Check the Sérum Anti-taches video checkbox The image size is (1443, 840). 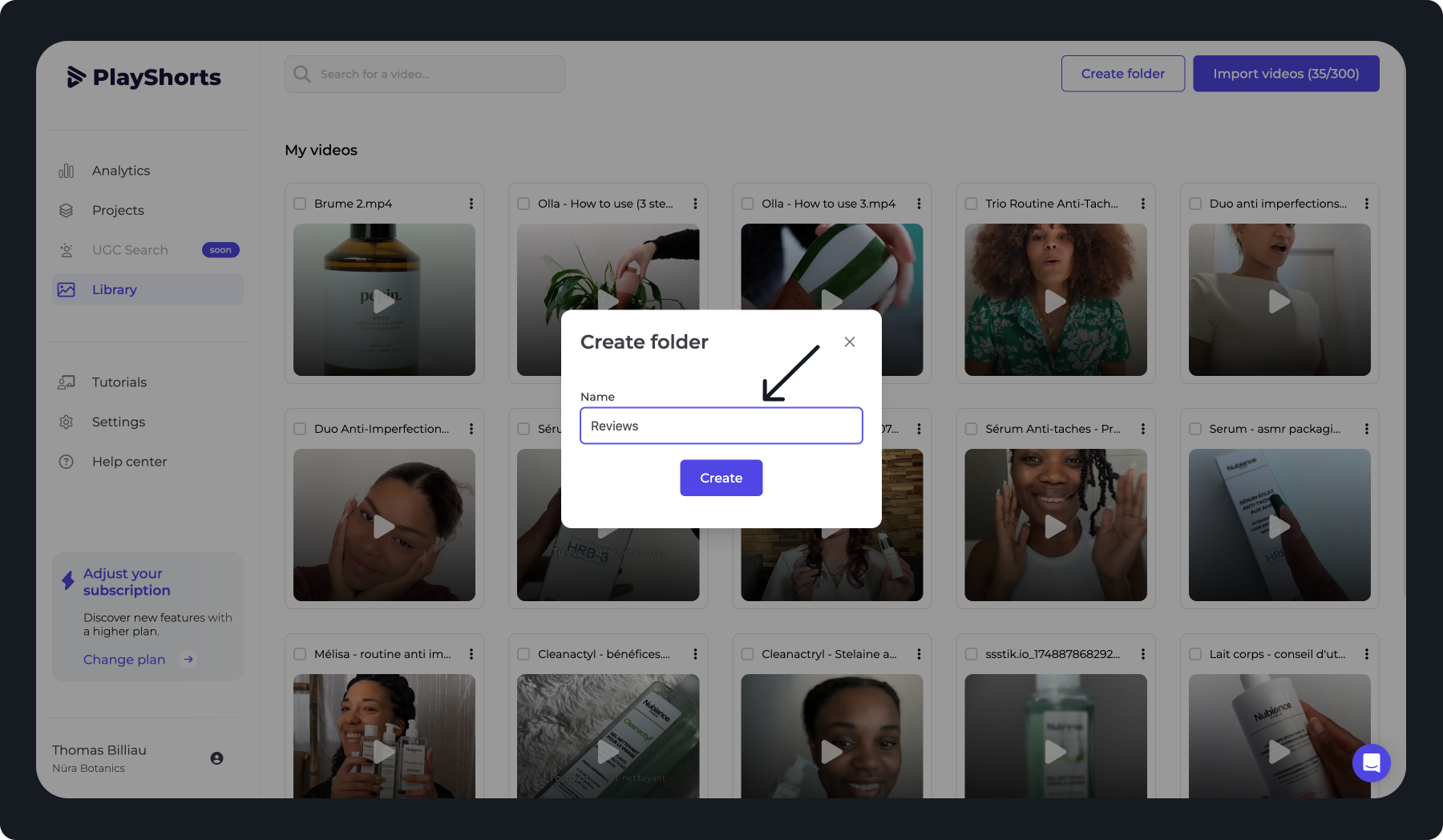971,429
